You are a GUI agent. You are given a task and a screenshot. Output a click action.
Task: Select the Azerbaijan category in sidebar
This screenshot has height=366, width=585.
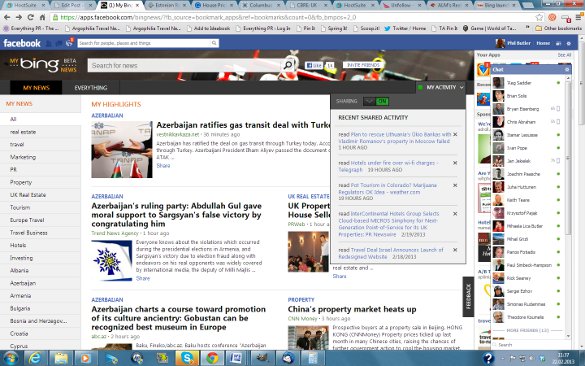pyautogui.click(x=40, y=283)
